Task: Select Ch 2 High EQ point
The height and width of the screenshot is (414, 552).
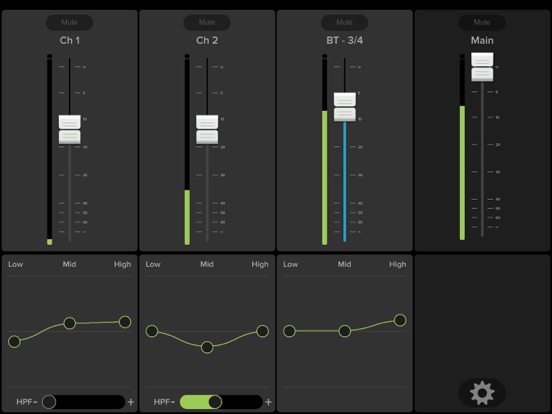Action: (263, 331)
